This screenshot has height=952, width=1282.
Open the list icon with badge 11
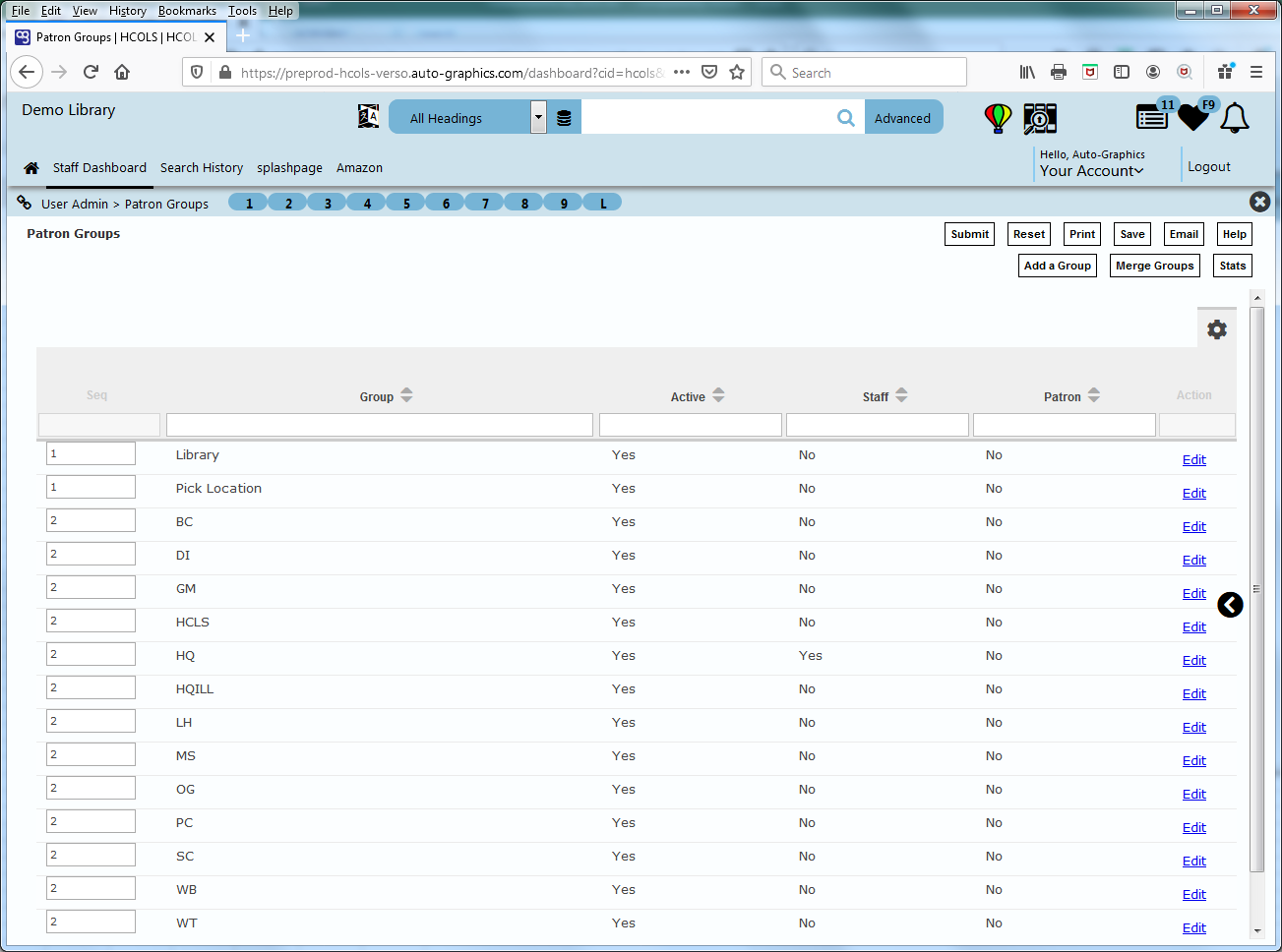point(1153,116)
